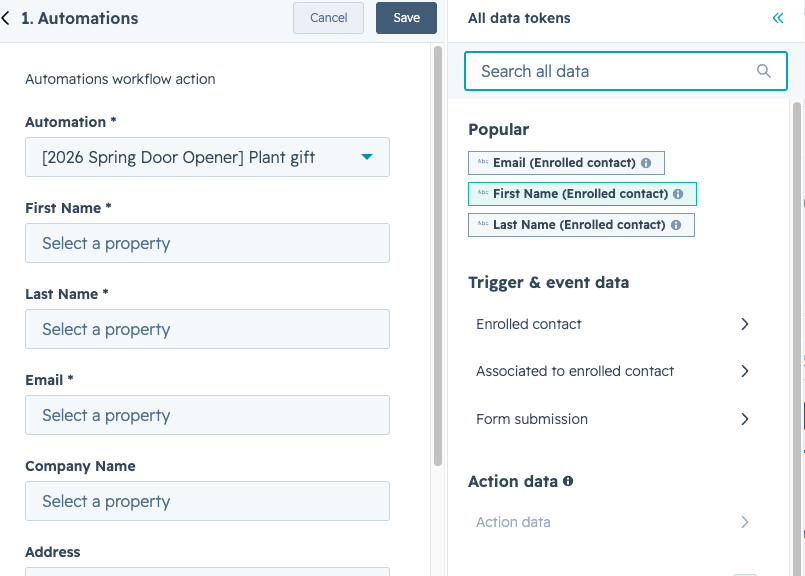
Task: Click the 1. Automations title
Action: click(80, 18)
